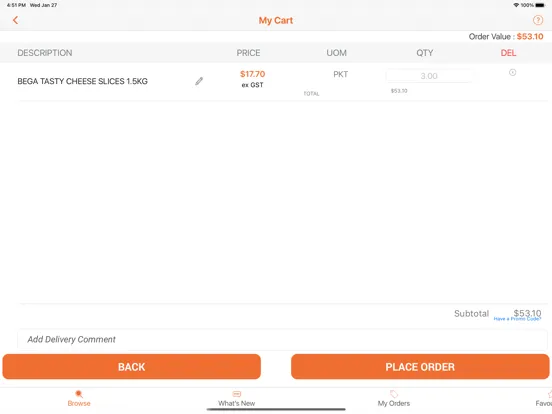Tap the Browse search icon
Viewport: 552px width, 414px height.
[x=79, y=394]
